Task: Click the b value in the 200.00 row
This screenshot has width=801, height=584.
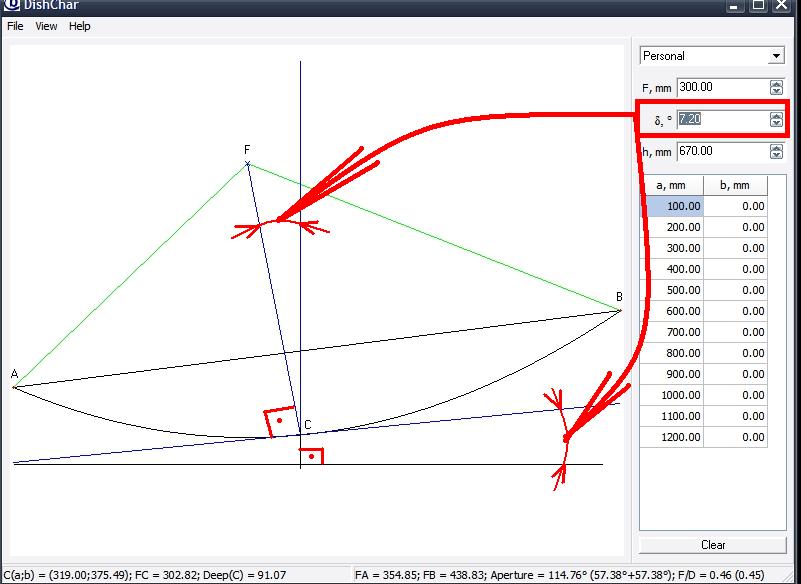Action: (735, 227)
